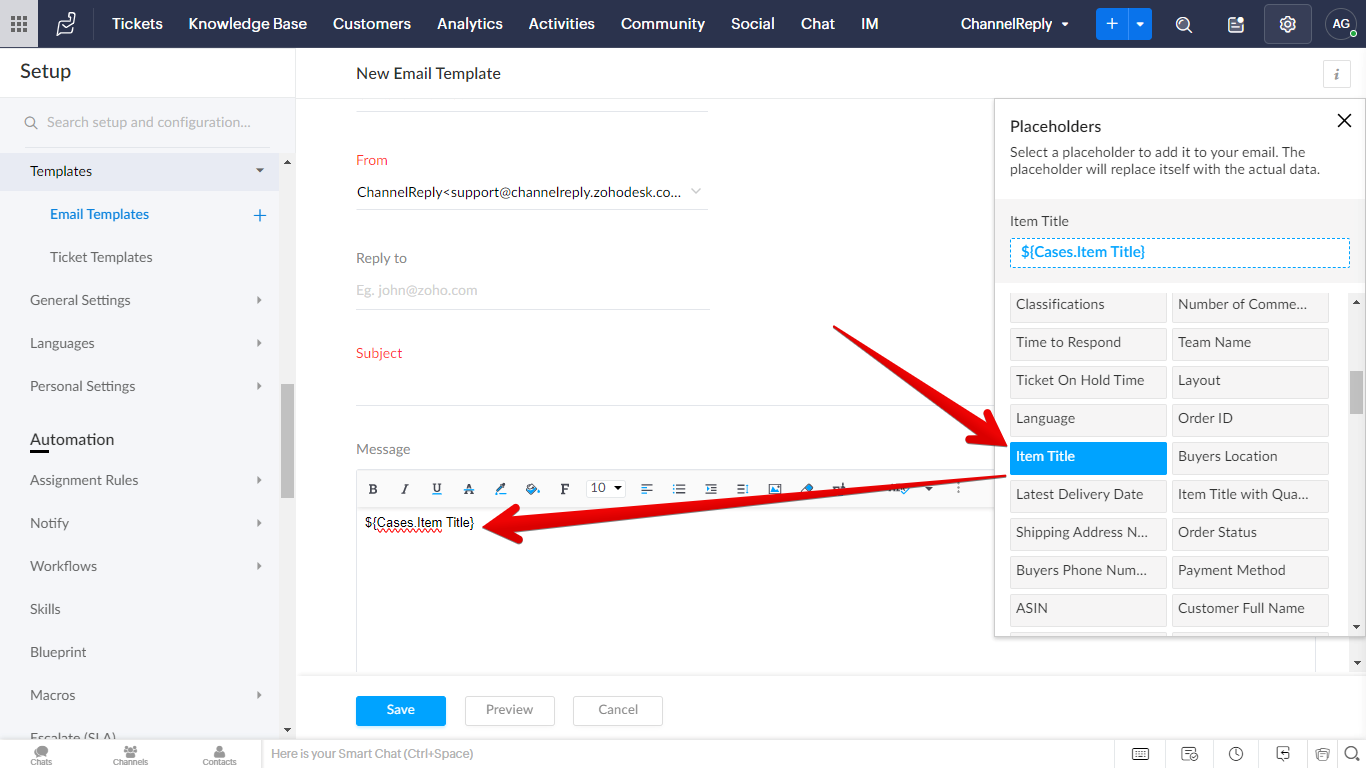Select the Payment Method placeholder

click(x=1250, y=571)
